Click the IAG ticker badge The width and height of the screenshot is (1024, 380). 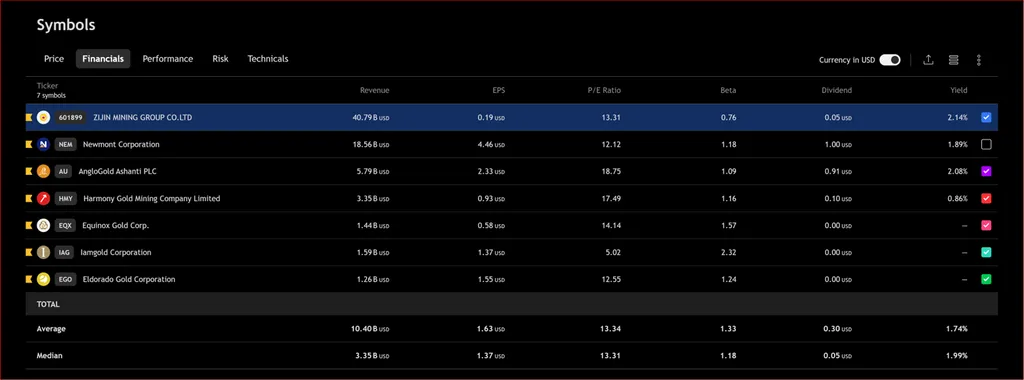pyautogui.click(x=64, y=253)
